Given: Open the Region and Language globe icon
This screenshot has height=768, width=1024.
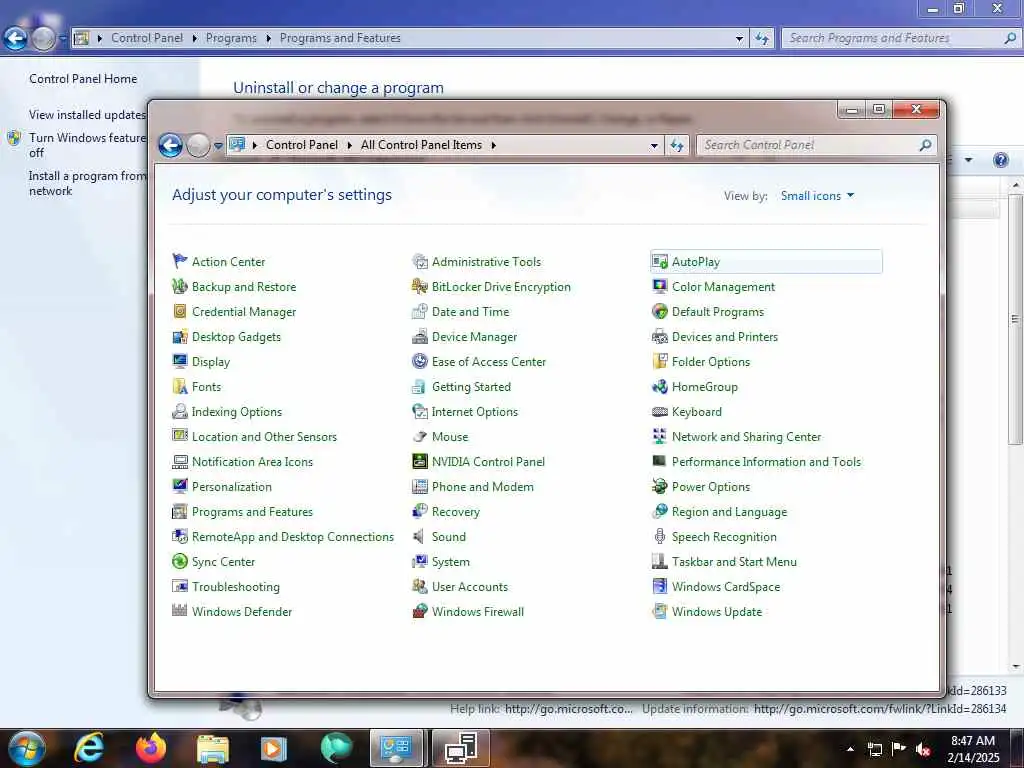Looking at the screenshot, I should coord(660,511).
